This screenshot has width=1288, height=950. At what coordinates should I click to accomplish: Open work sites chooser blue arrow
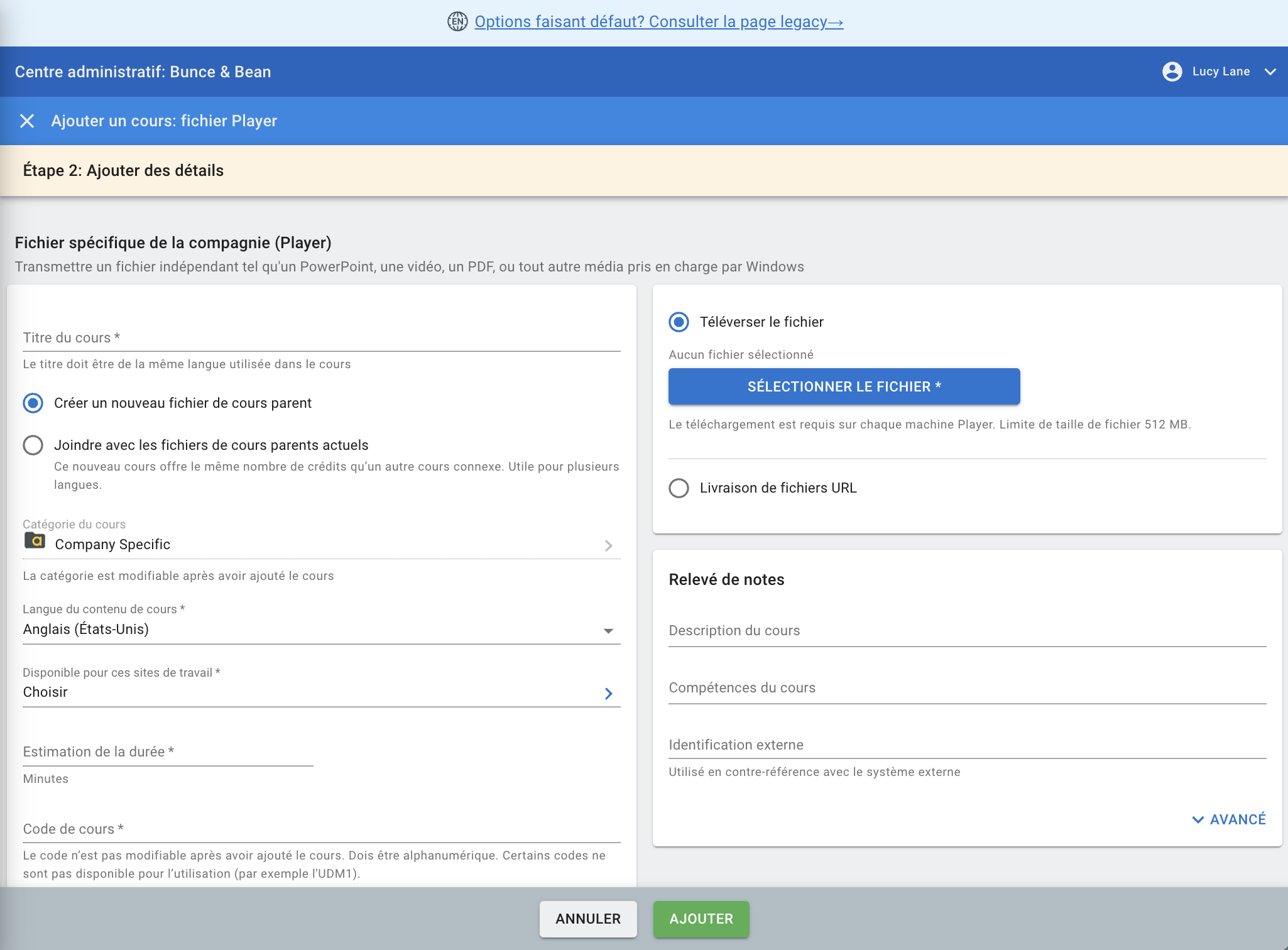point(608,693)
